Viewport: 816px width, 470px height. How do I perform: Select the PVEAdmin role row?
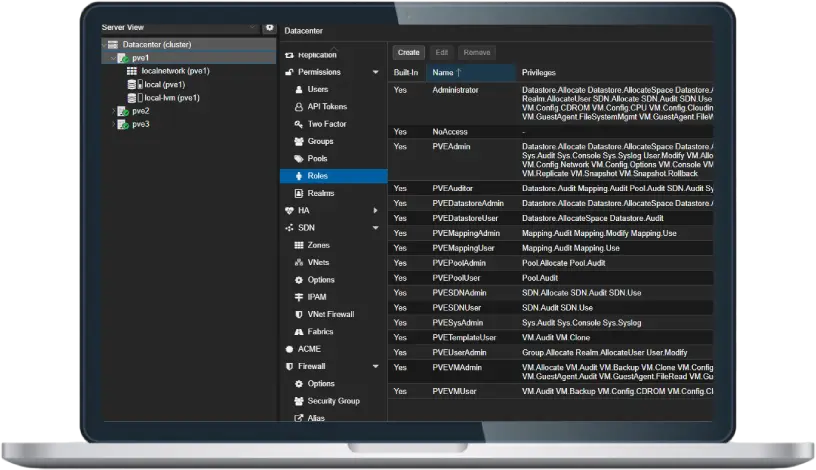551,160
